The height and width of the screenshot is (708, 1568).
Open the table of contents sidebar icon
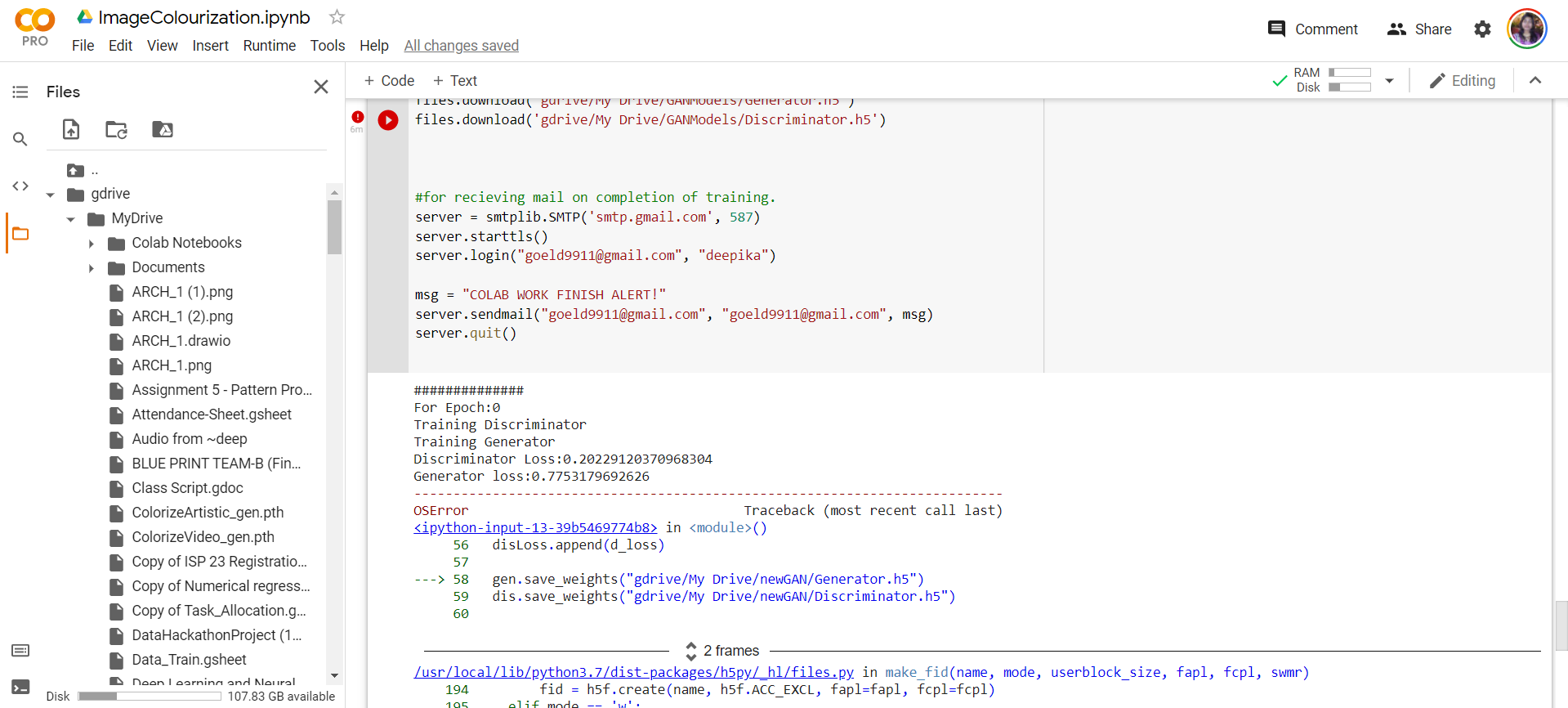(x=20, y=92)
